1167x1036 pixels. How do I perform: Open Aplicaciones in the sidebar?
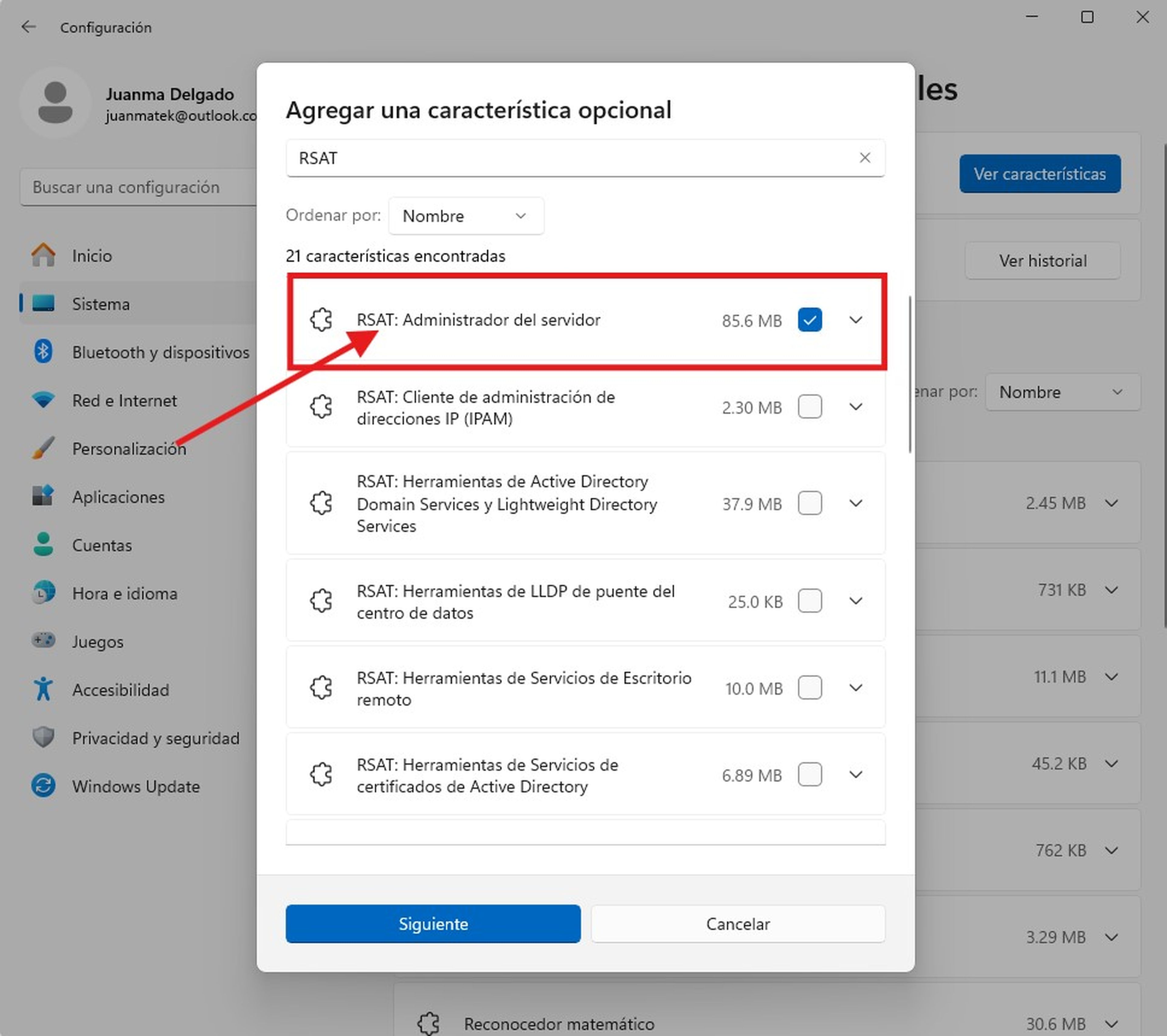(138, 496)
